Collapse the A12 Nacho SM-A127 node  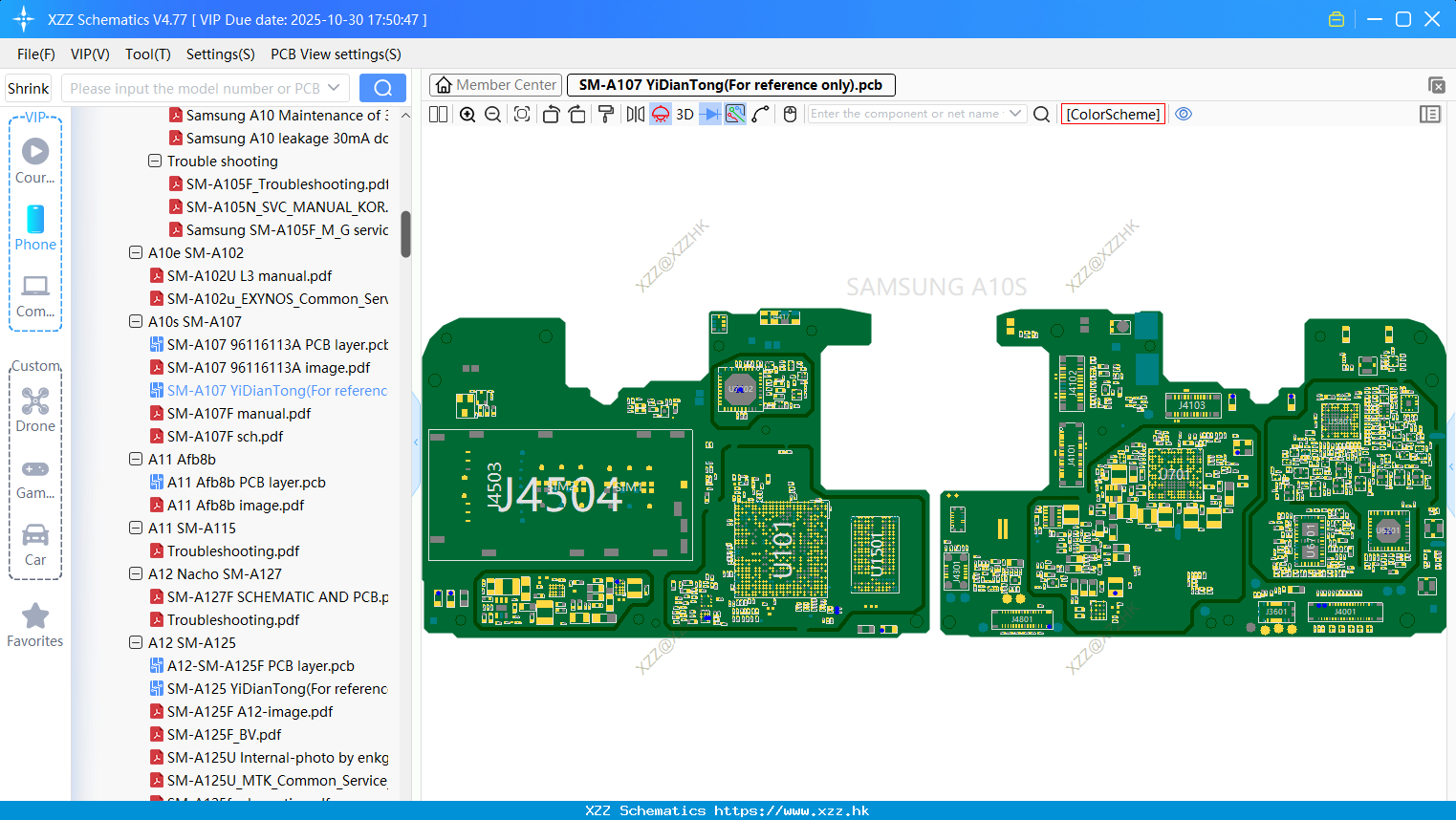[x=136, y=574]
